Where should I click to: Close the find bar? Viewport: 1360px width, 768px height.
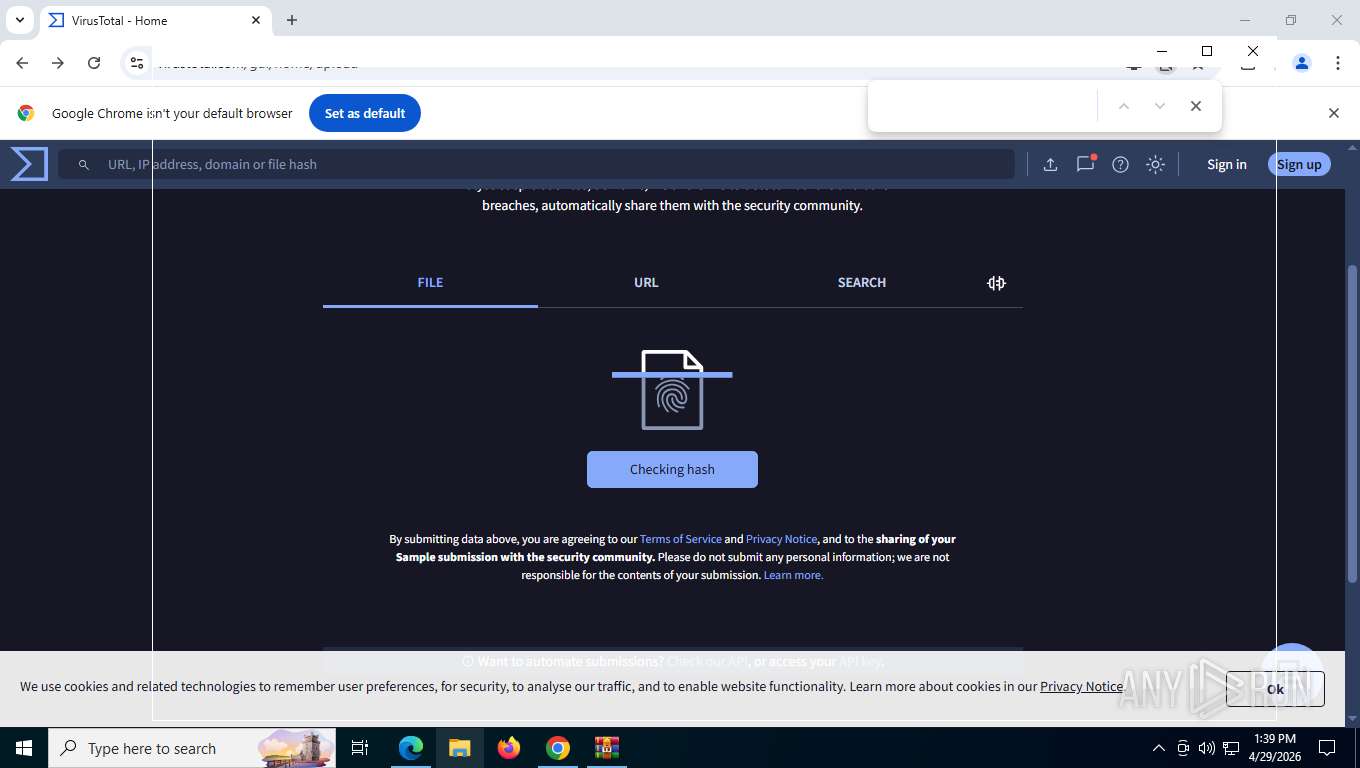click(1196, 106)
